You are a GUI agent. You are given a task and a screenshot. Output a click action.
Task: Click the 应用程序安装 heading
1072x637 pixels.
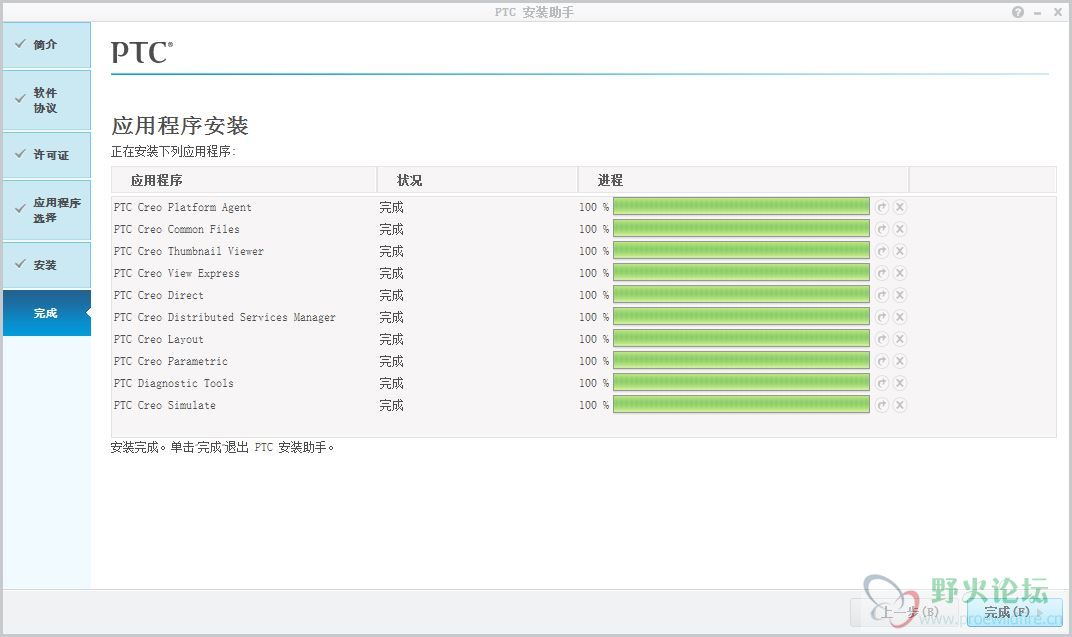pos(180,126)
